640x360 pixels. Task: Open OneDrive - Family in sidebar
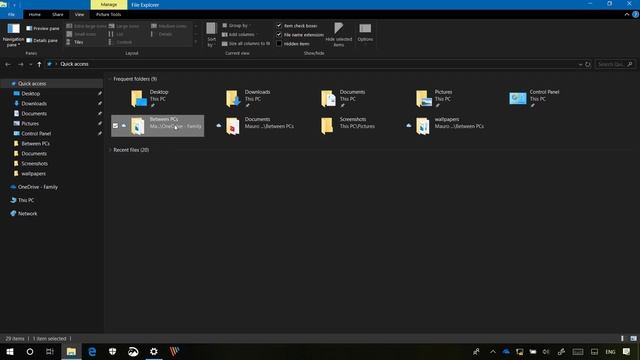pos(38,187)
